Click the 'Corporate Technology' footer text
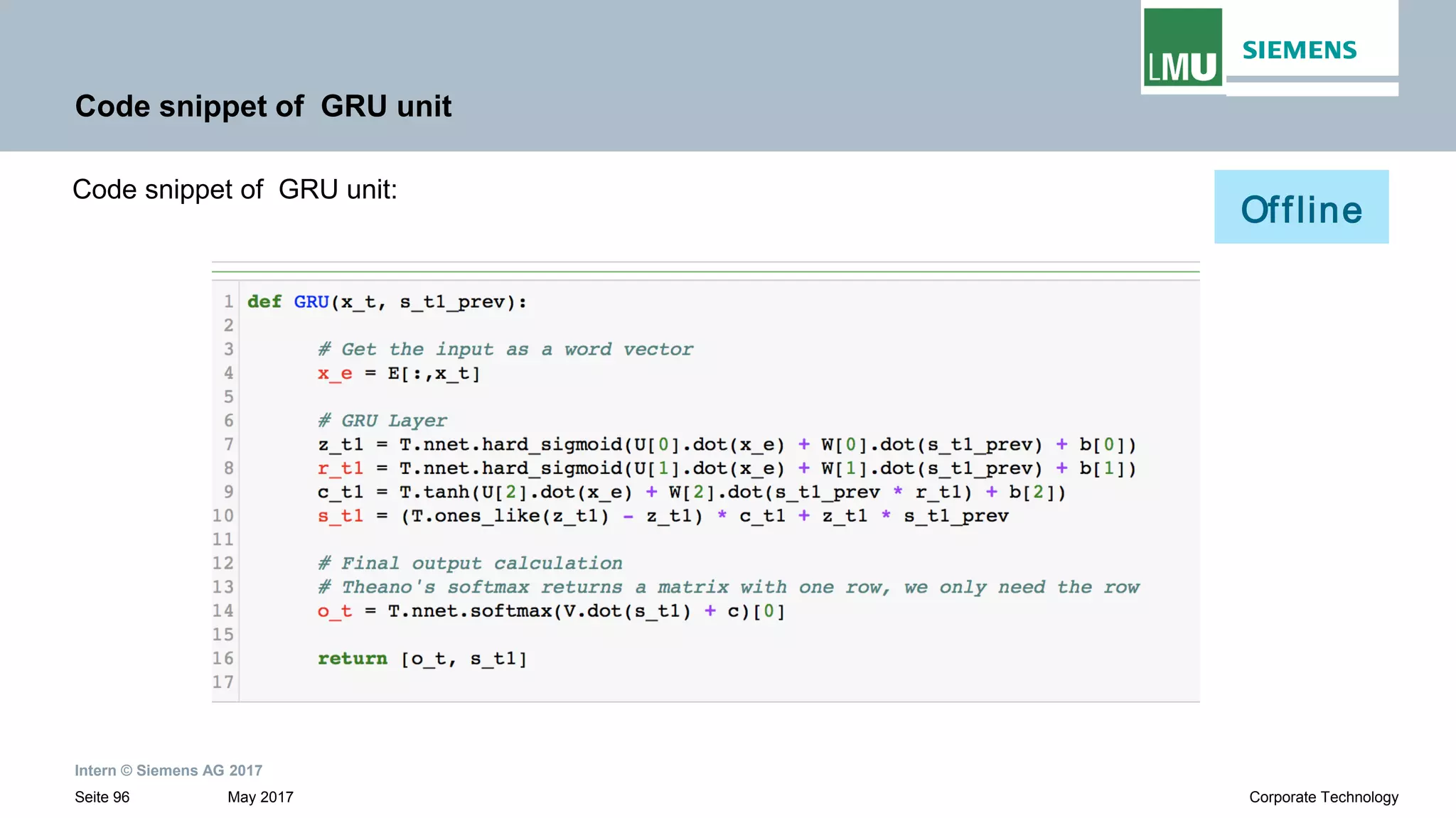Viewport: 1456px width, 818px height. (1324, 797)
